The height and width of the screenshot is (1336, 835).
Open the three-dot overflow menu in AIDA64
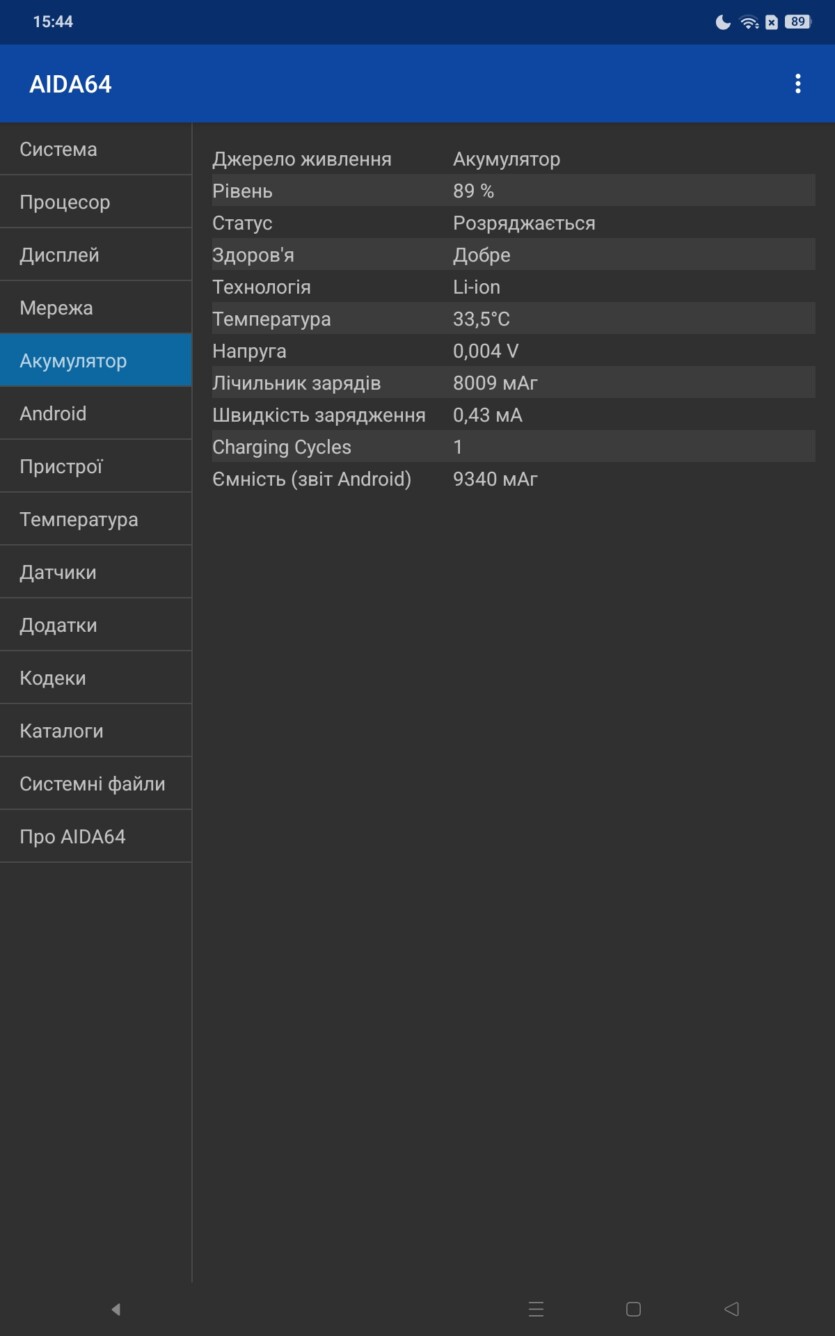pos(797,84)
